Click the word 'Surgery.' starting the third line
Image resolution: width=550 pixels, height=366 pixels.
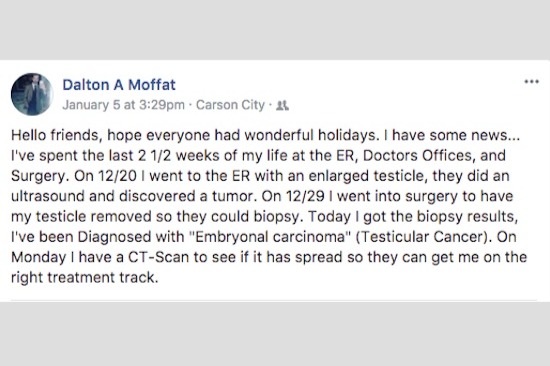pos(40,176)
